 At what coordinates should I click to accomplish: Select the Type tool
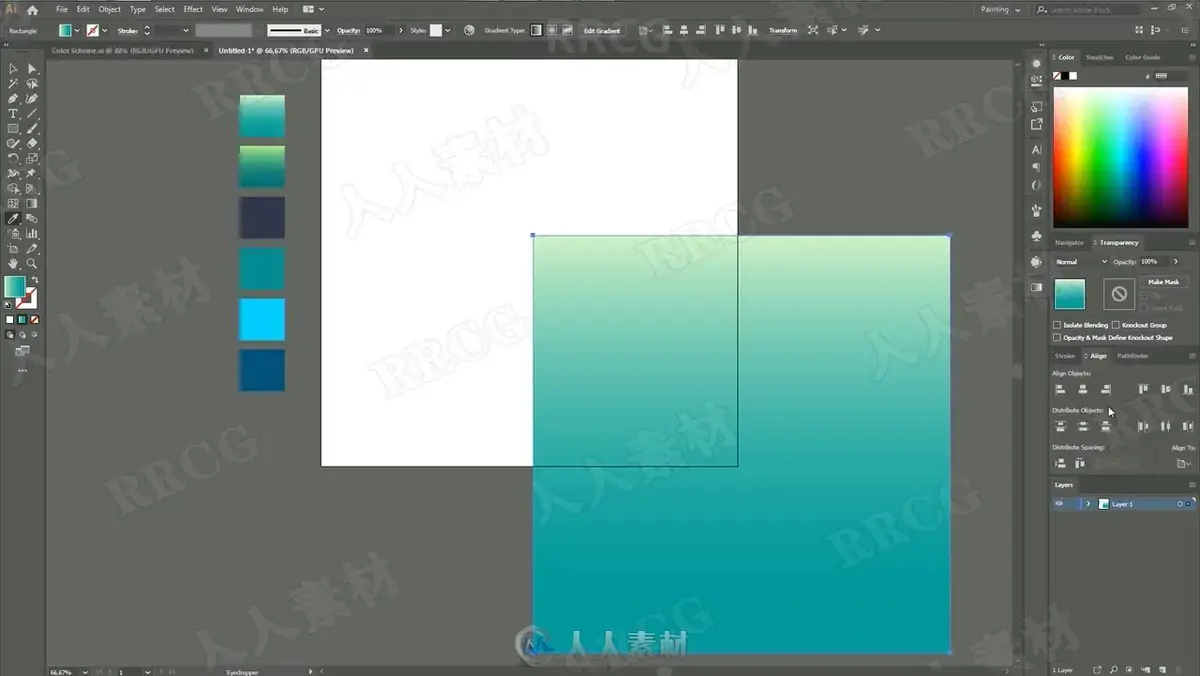(13, 114)
